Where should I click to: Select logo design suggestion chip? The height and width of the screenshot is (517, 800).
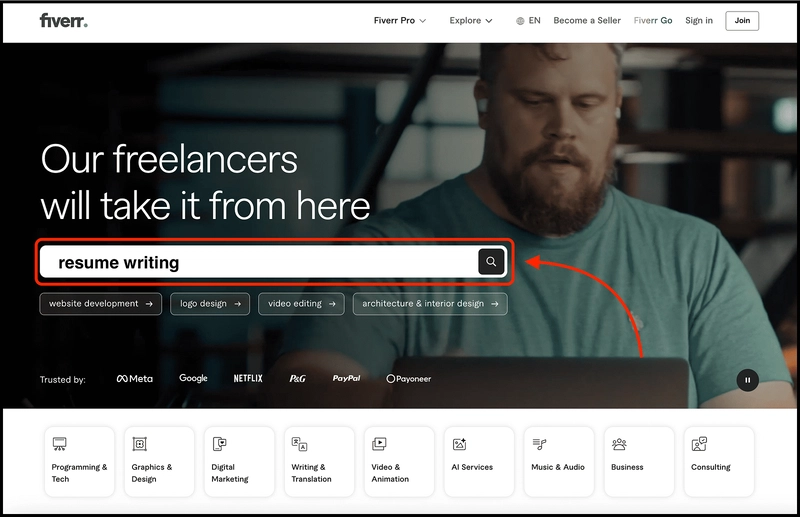(x=210, y=304)
